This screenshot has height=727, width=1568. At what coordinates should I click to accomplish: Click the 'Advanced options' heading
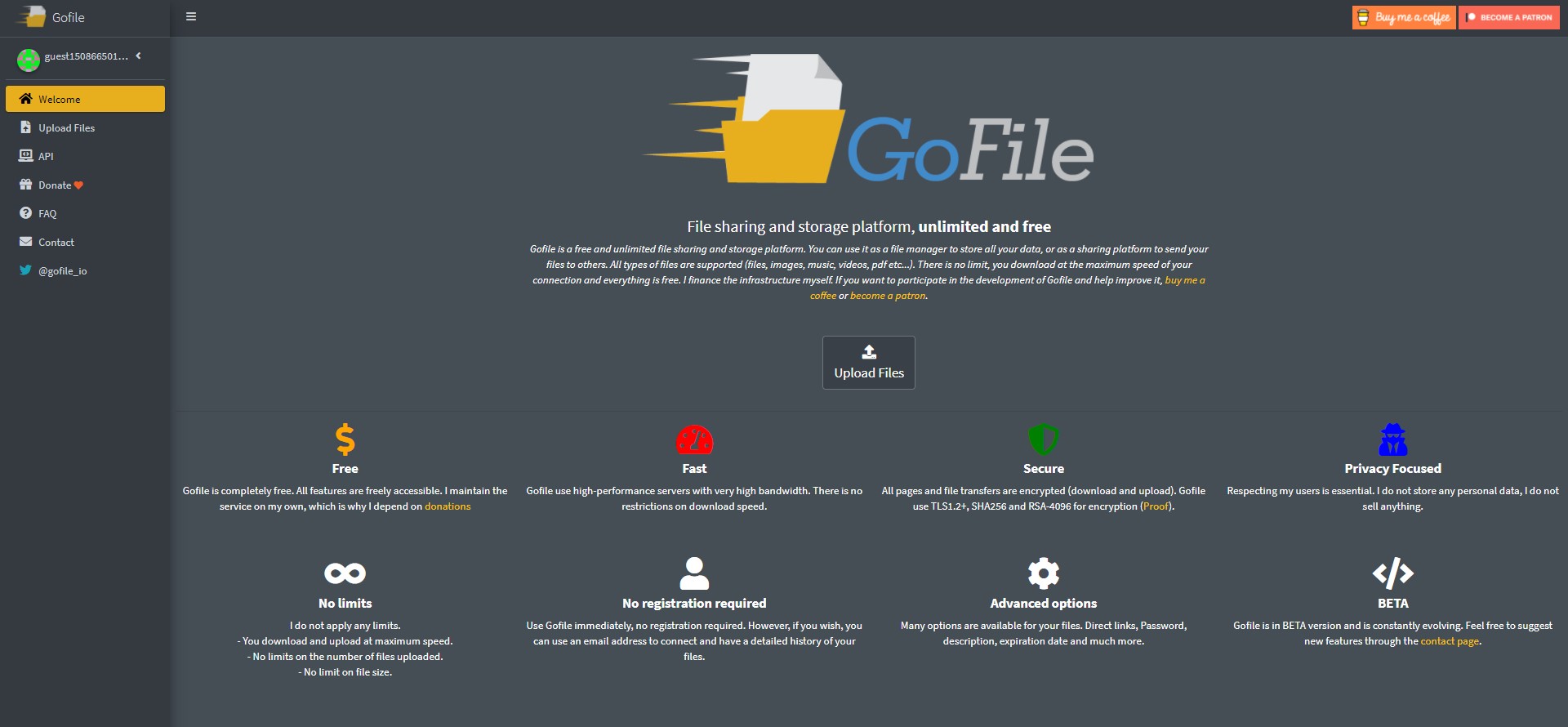pos(1044,604)
